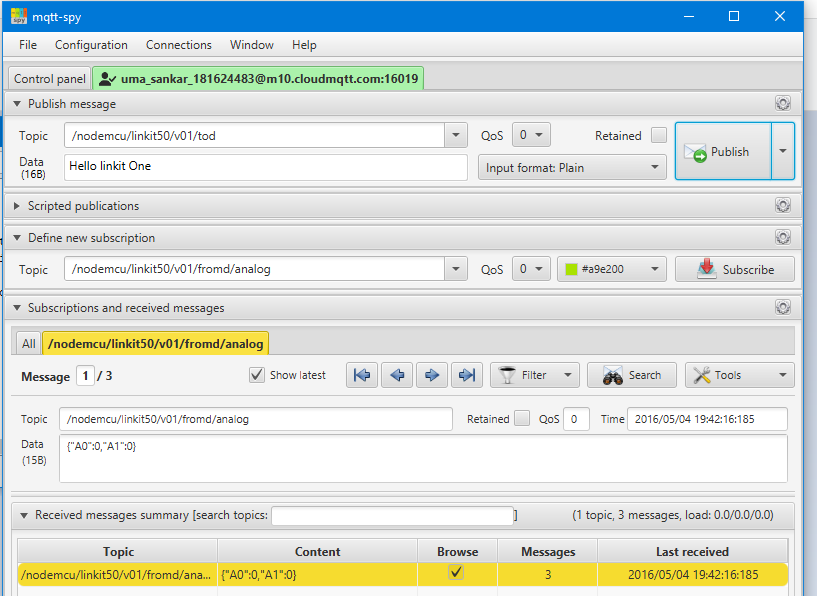Click the received message Time field

point(707,419)
